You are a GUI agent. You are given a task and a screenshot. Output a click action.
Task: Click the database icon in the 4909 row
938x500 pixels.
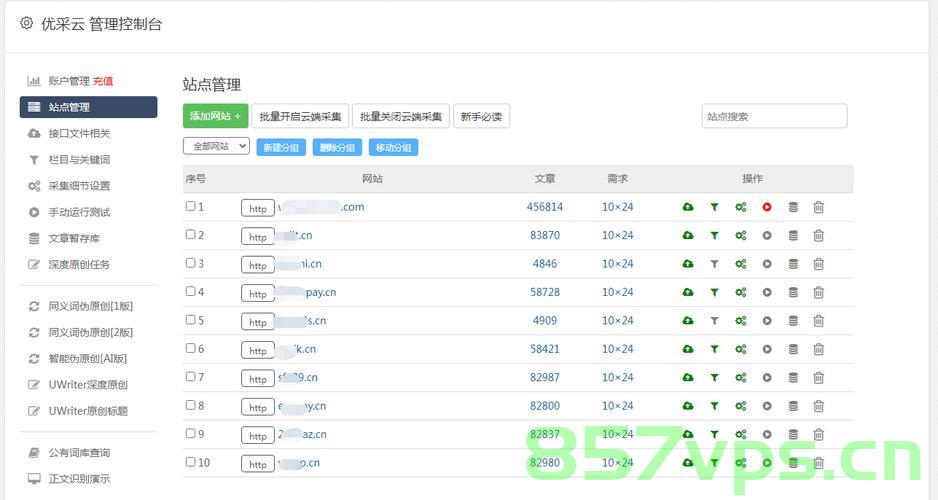(x=793, y=321)
